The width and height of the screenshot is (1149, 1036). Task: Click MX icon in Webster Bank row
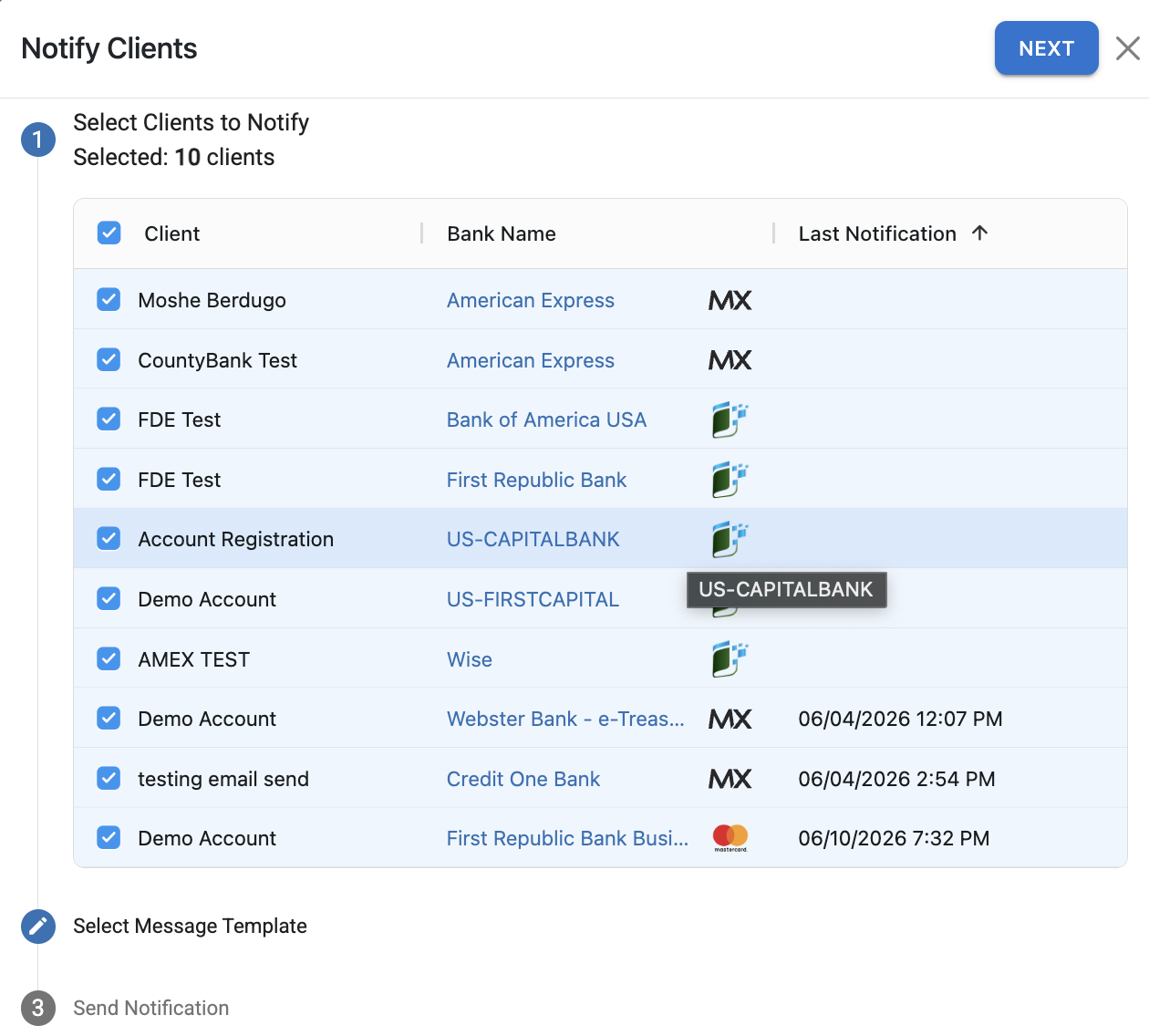(x=730, y=719)
